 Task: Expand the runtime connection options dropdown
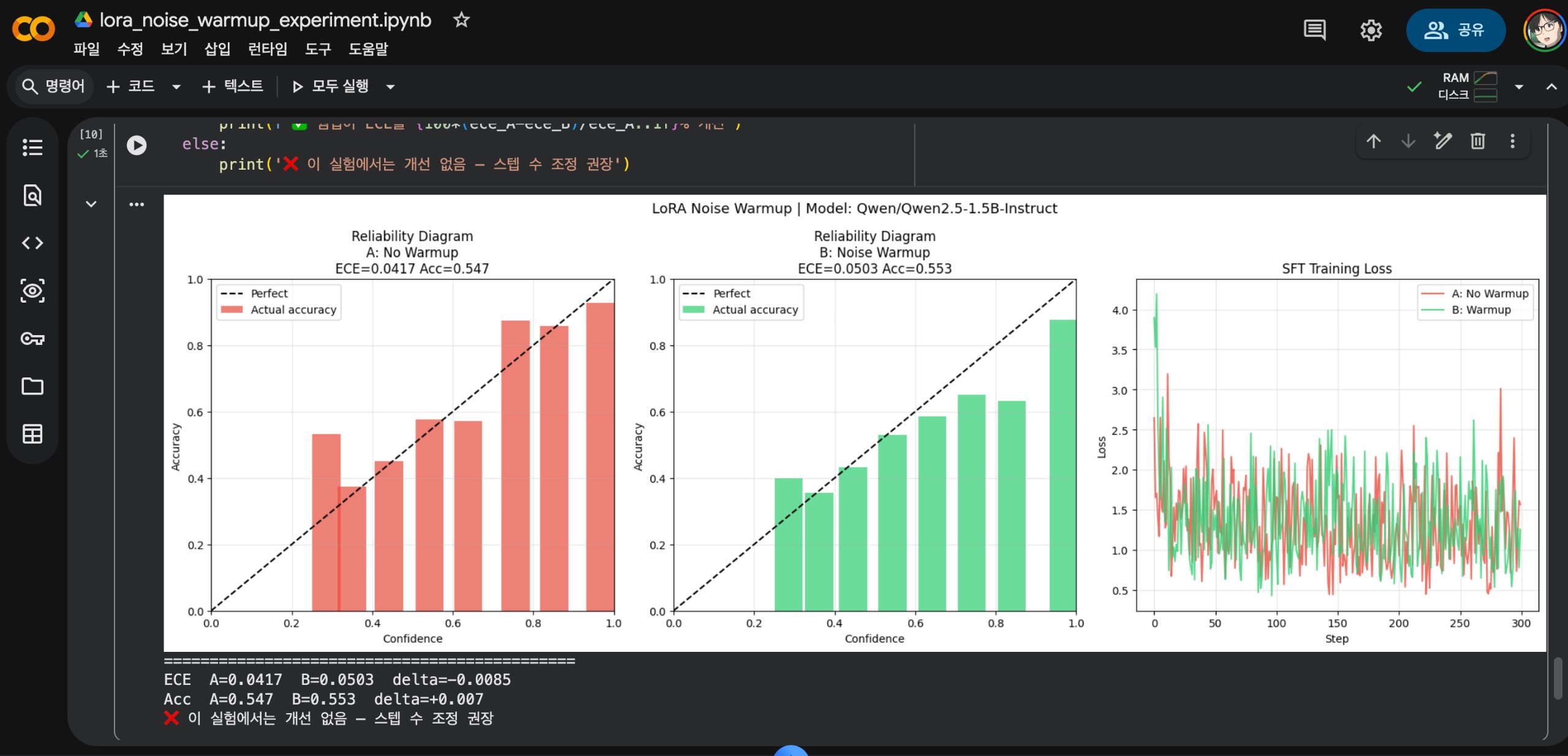(1519, 87)
